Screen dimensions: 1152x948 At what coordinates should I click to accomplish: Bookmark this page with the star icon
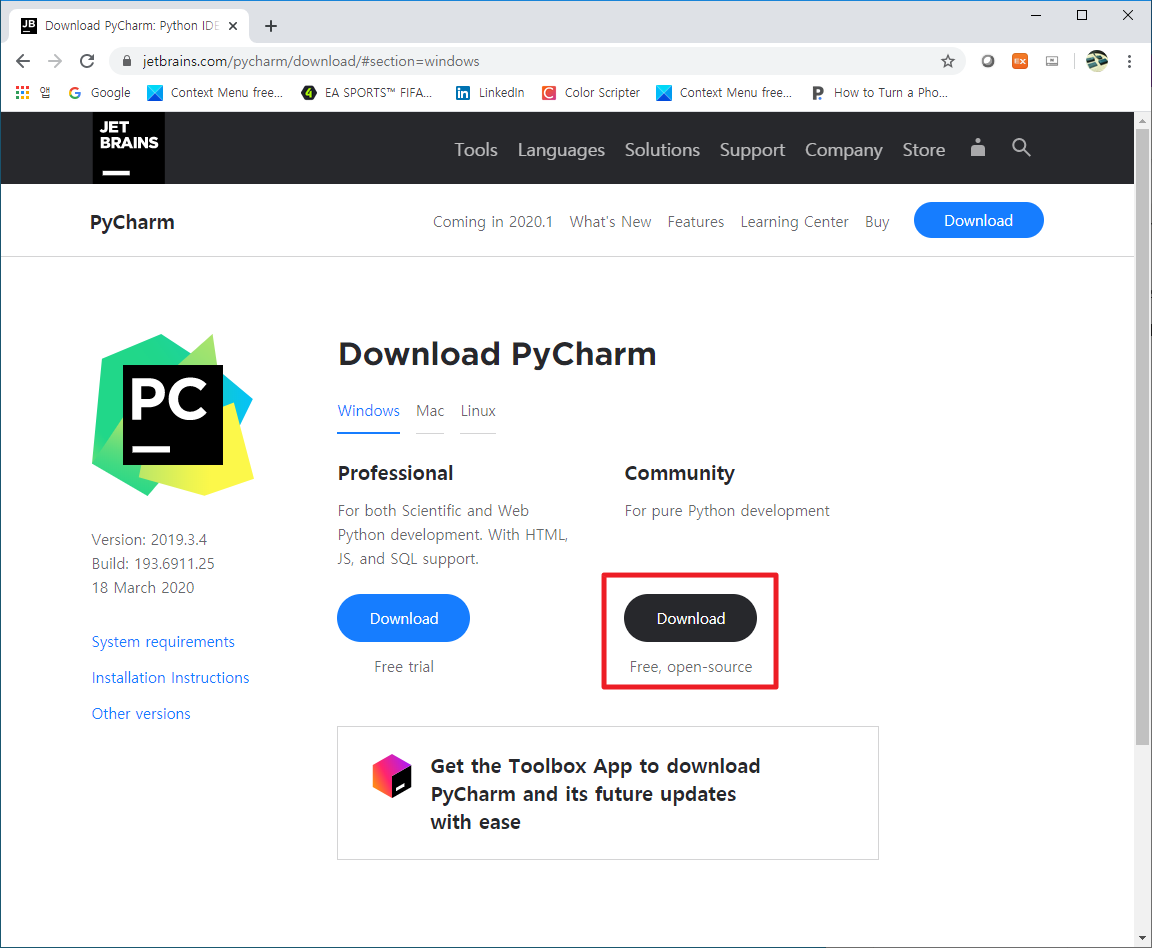pos(948,61)
